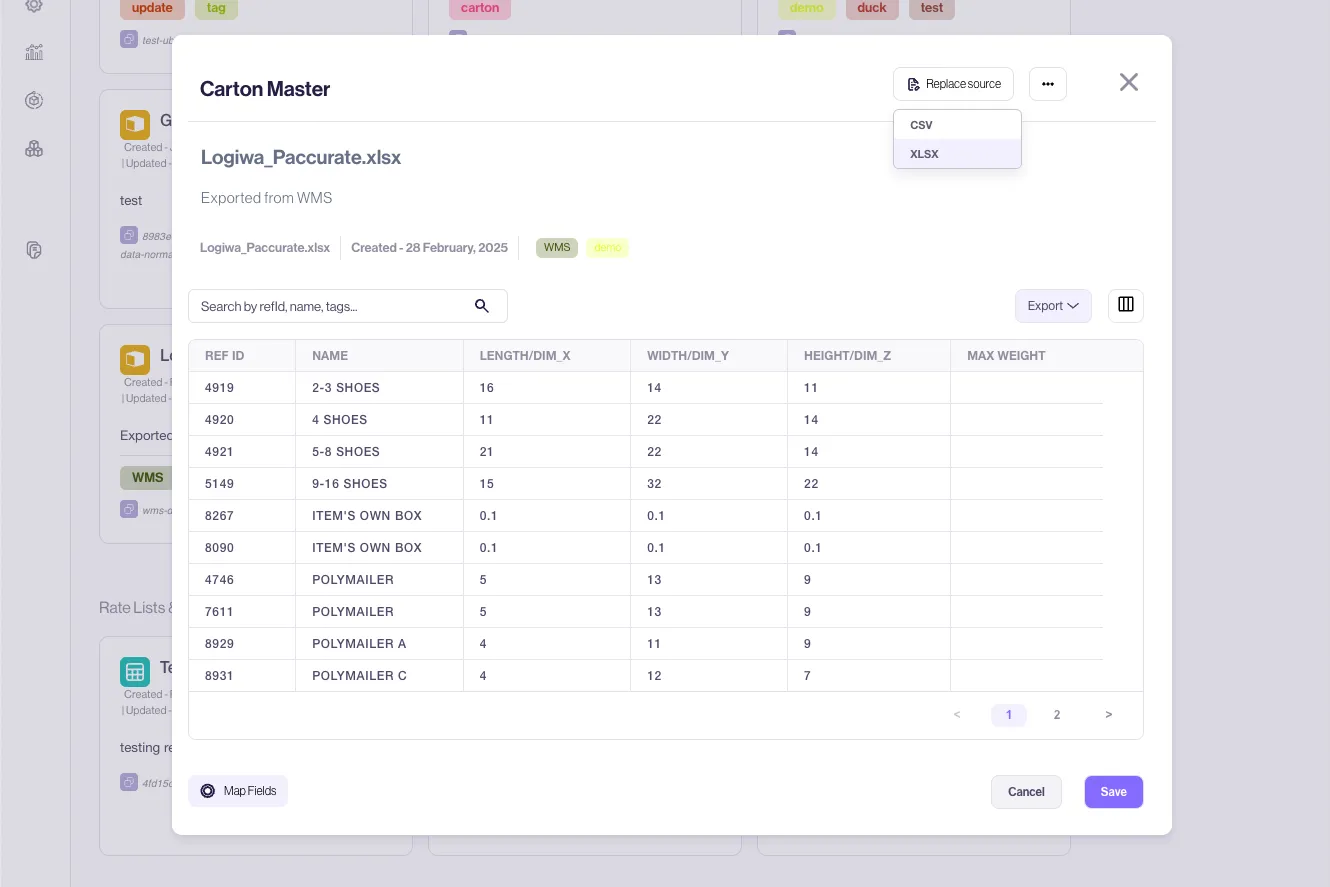Open the Export dropdown
Image resolution: width=1330 pixels, height=887 pixels.
tap(1053, 306)
